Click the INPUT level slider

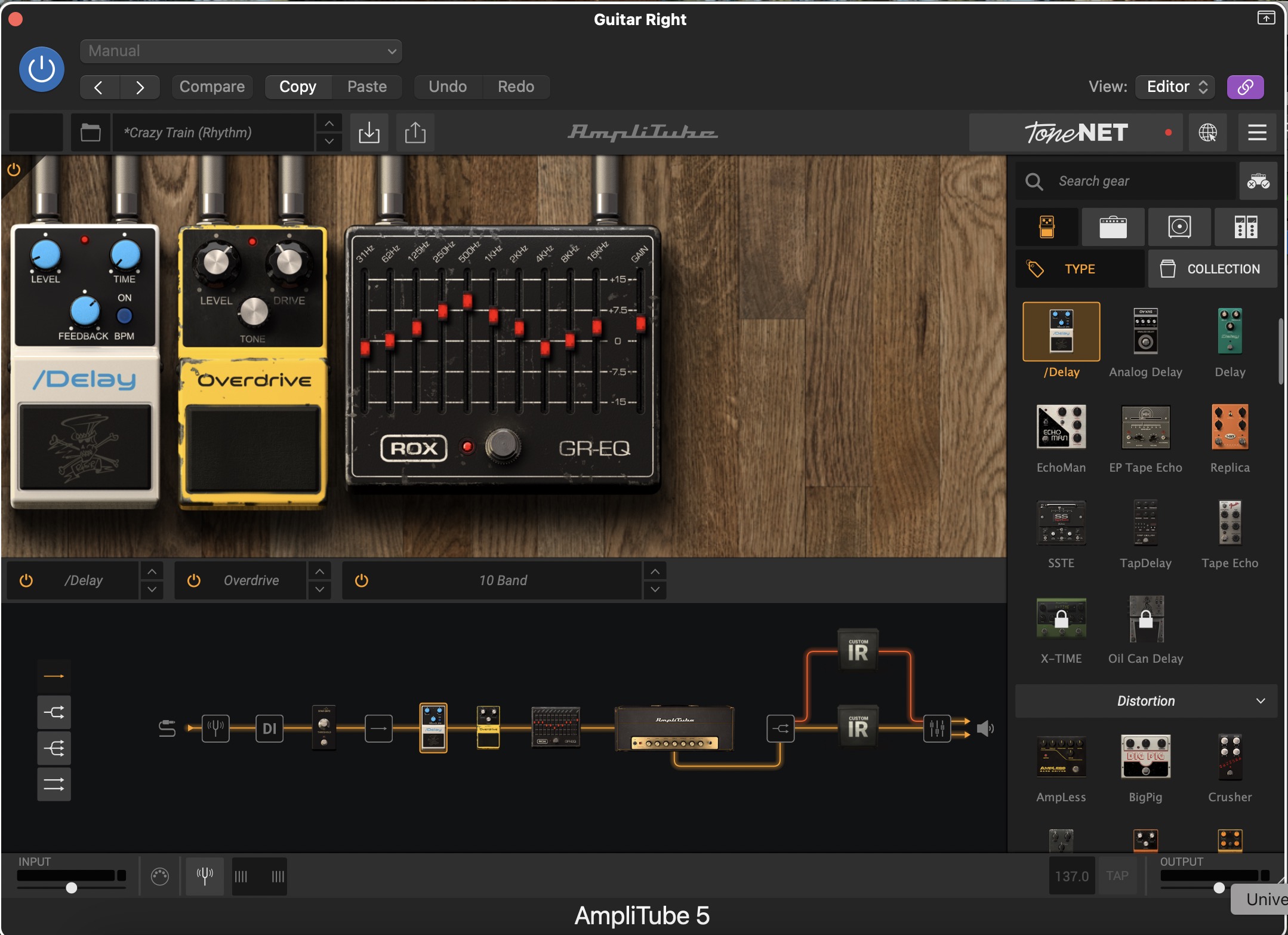(72, 888)
